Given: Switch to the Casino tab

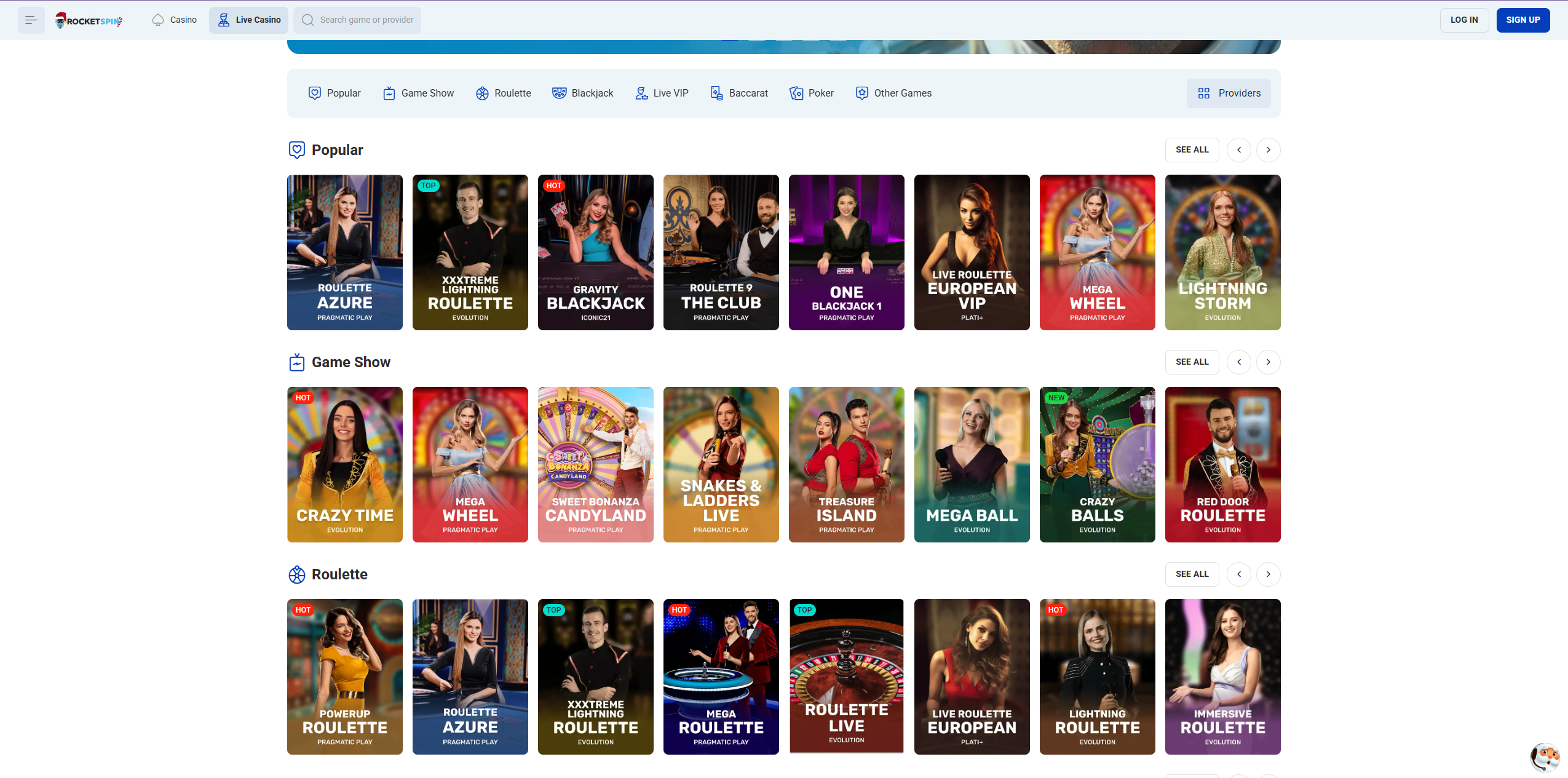Looking at the screenshot, I should coord(175,20).
